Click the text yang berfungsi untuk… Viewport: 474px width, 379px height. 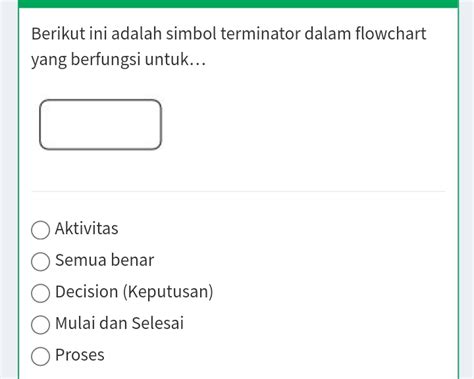coord(118,60)
